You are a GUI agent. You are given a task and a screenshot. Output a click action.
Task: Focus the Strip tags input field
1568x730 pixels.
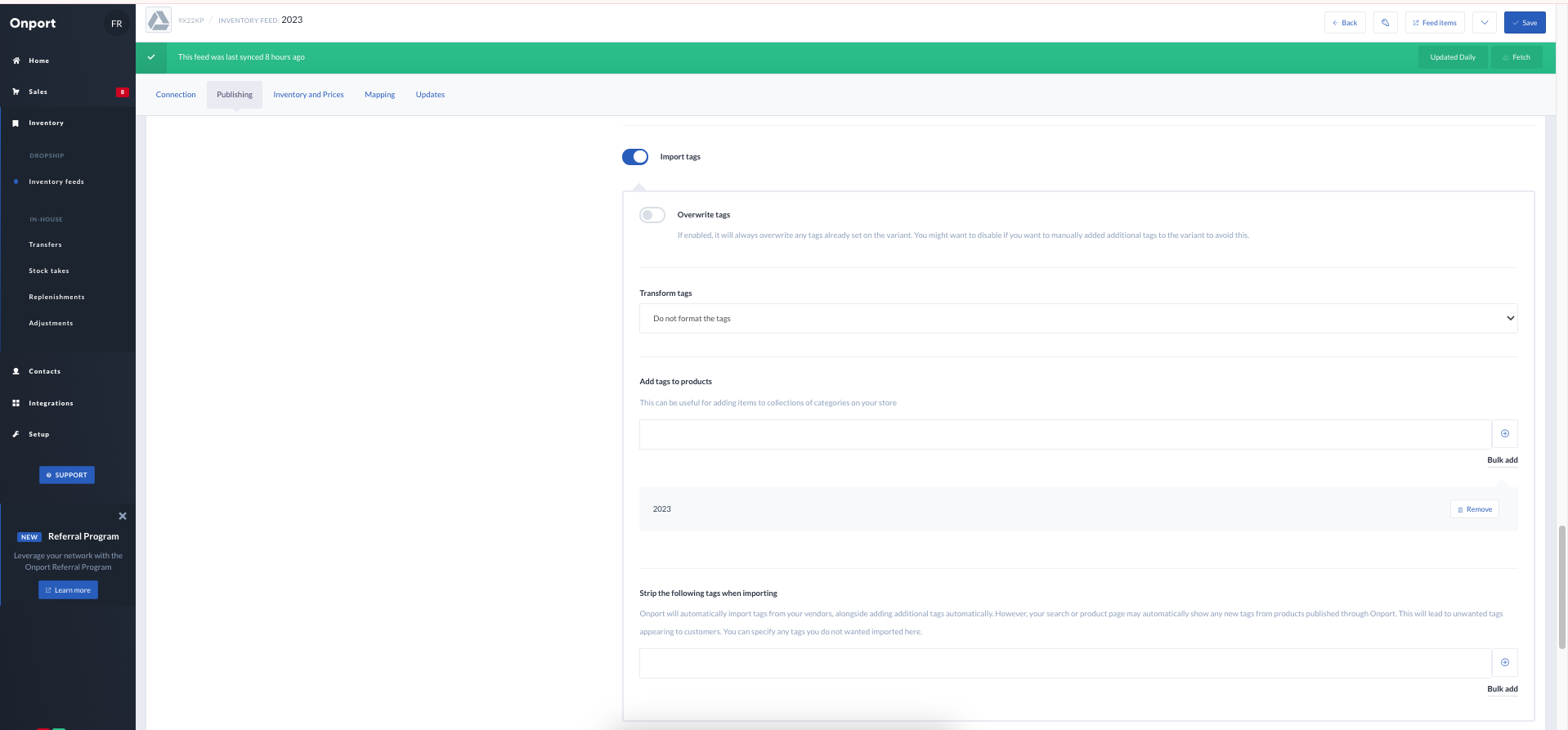1065,663
